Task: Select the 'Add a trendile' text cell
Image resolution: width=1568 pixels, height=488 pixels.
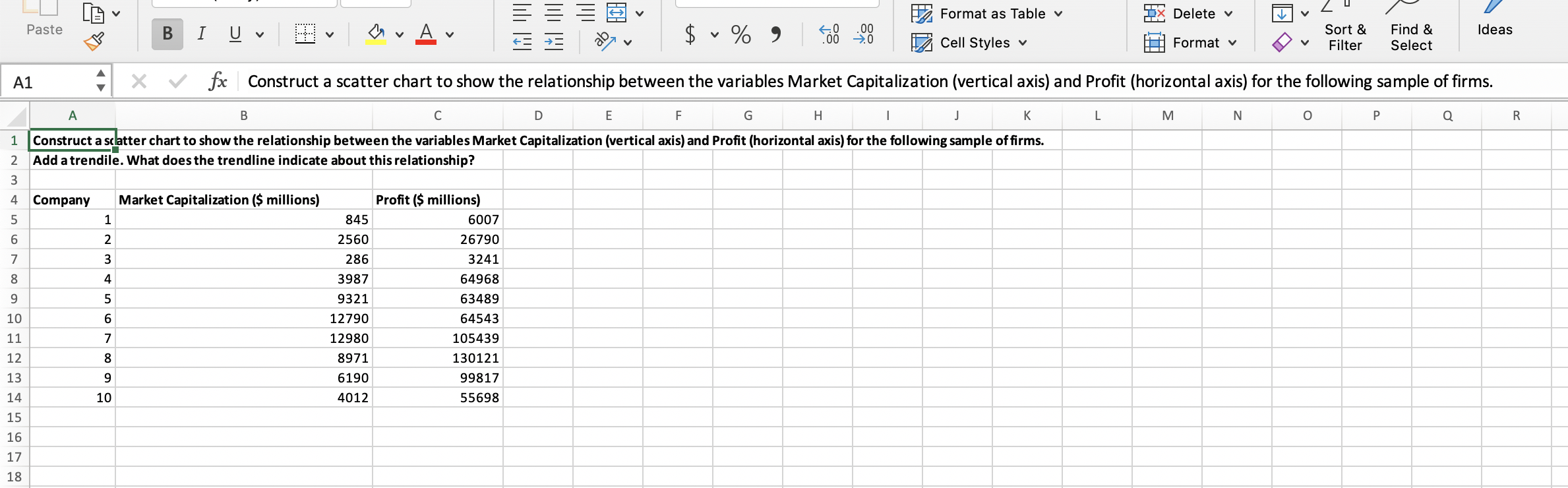Action: 73,160
